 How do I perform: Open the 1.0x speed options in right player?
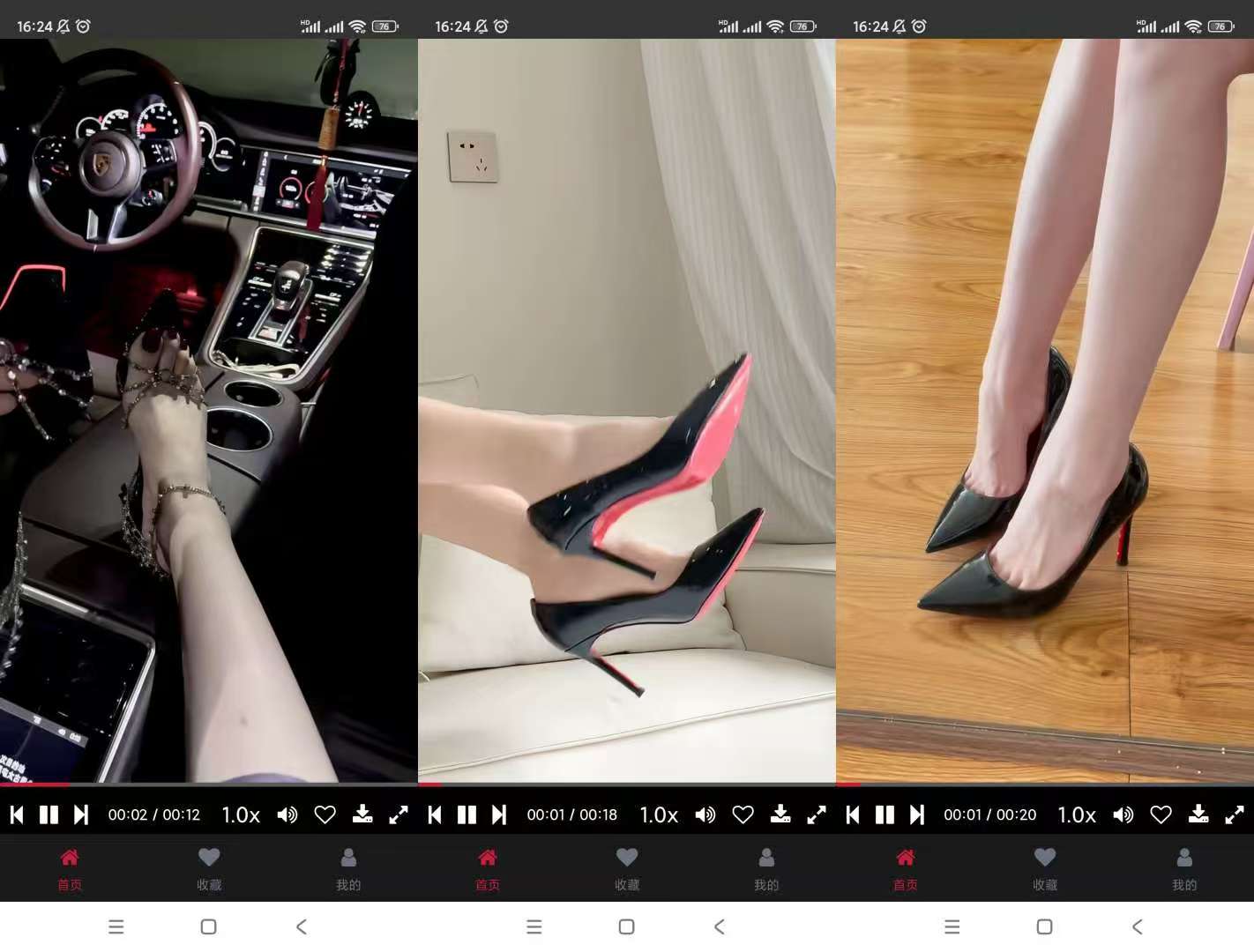tap(1077, 814)
